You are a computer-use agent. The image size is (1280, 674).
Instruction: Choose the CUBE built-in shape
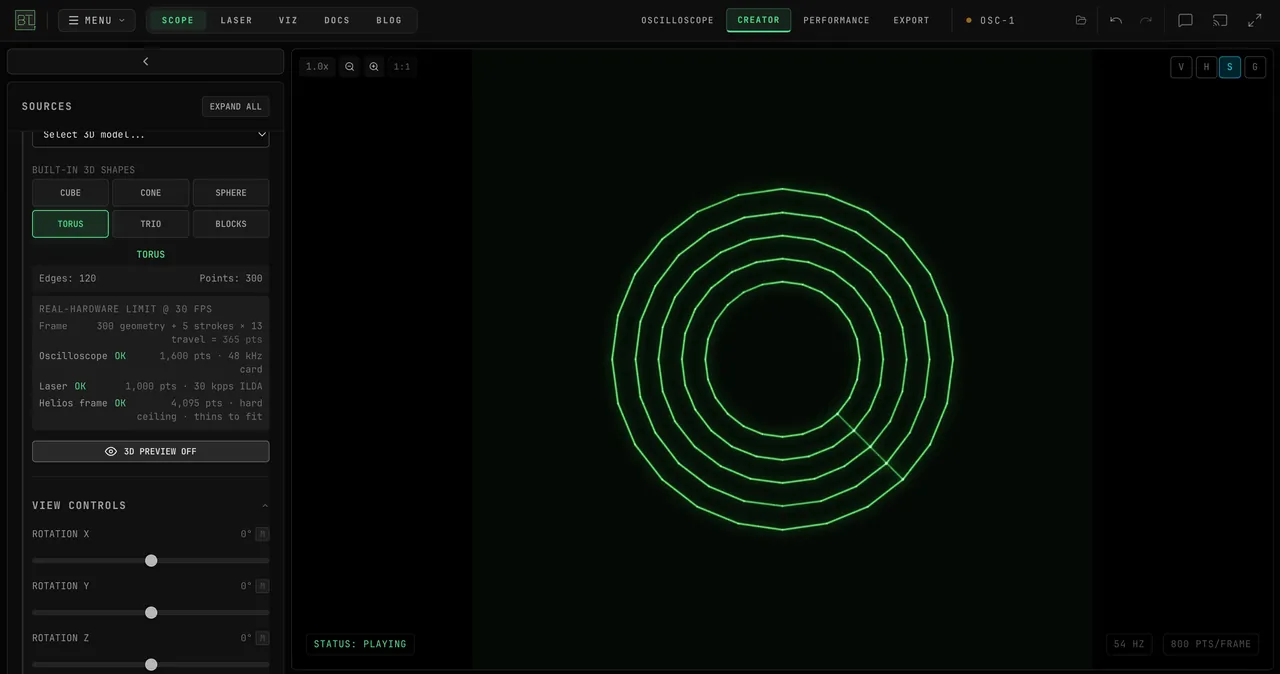coord(70,193)
